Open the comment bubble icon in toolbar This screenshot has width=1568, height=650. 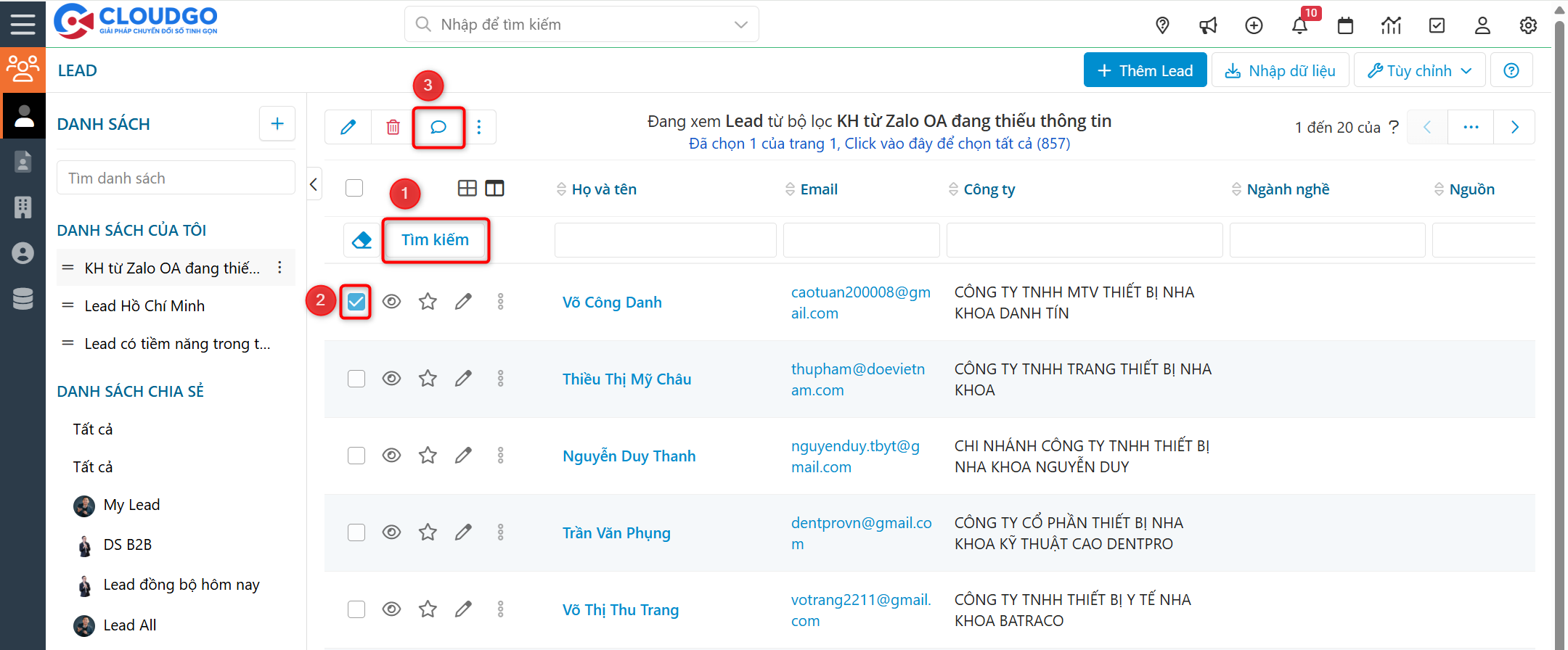click(438, 128)
